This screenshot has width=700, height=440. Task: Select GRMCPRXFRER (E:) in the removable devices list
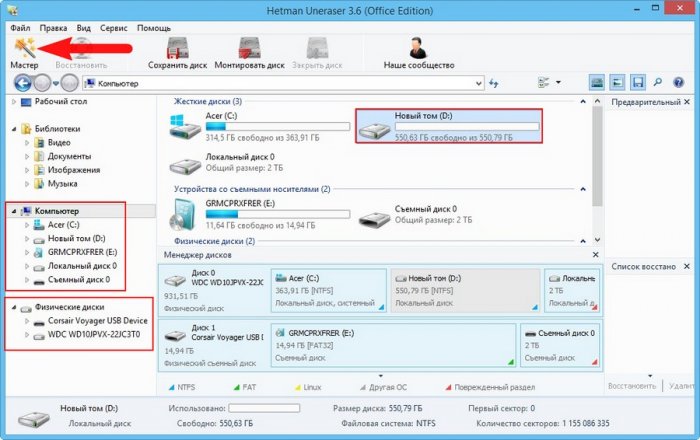click(x=260, y=215)
